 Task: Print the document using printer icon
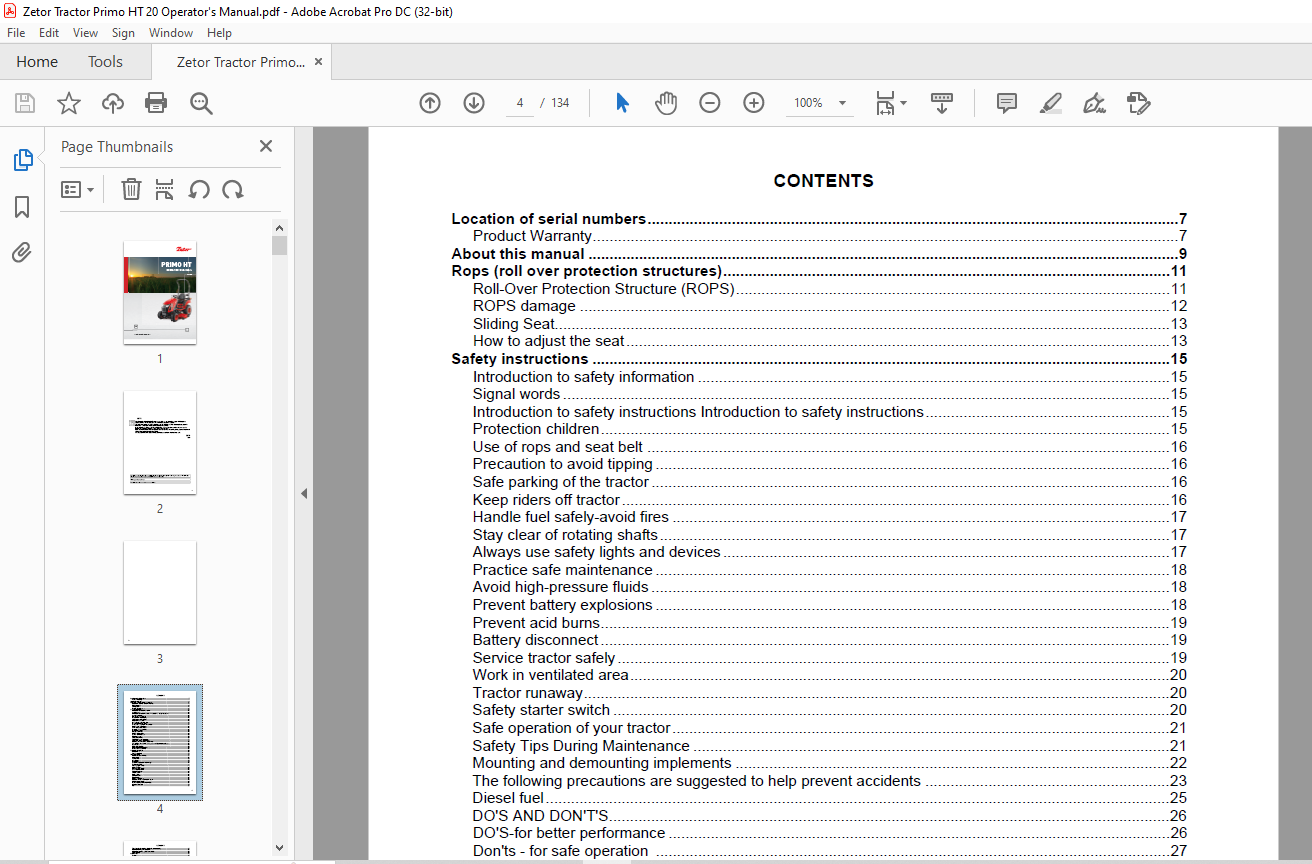click(156, 103)
